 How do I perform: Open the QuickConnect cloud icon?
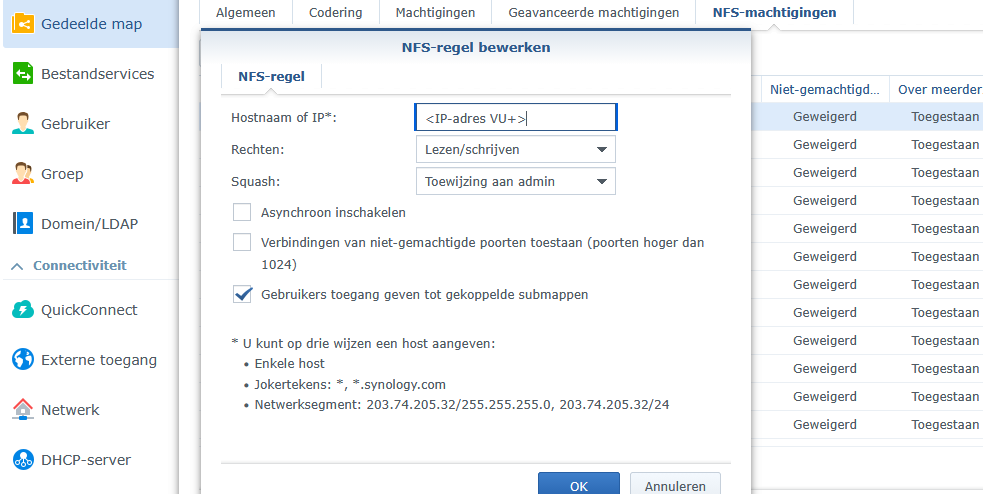coord(23,310)
